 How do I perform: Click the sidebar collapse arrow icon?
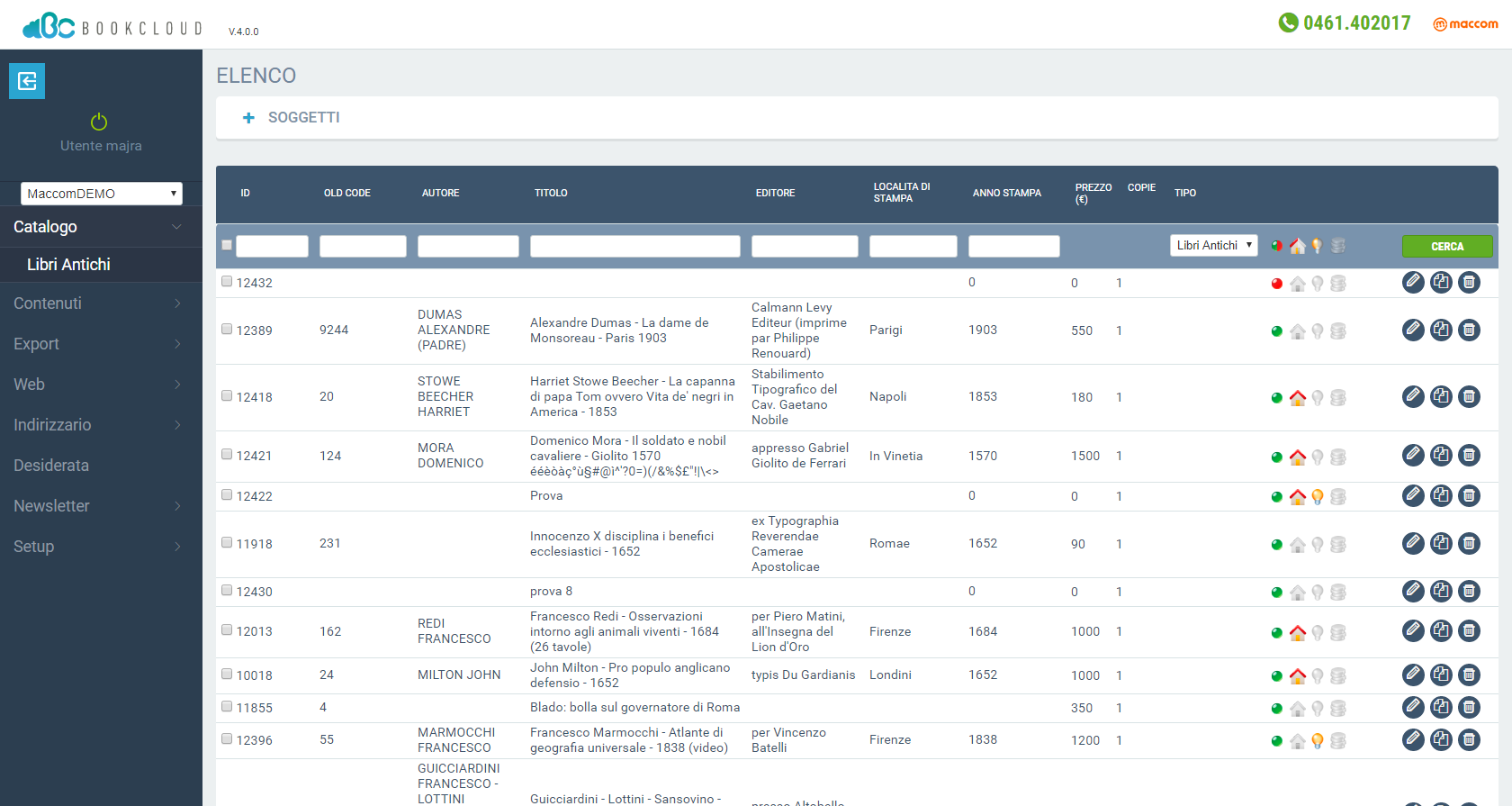(x=27, y=81)
